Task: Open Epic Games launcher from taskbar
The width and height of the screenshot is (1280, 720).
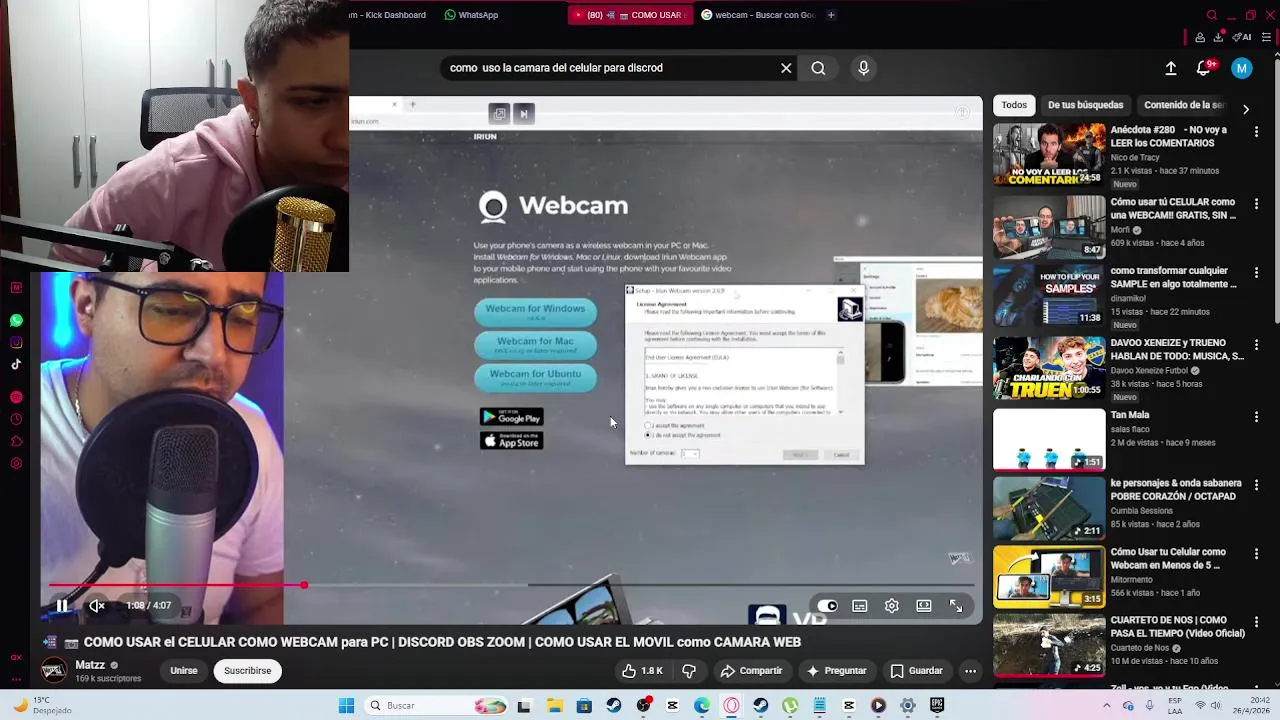Action: click(937, 706)
